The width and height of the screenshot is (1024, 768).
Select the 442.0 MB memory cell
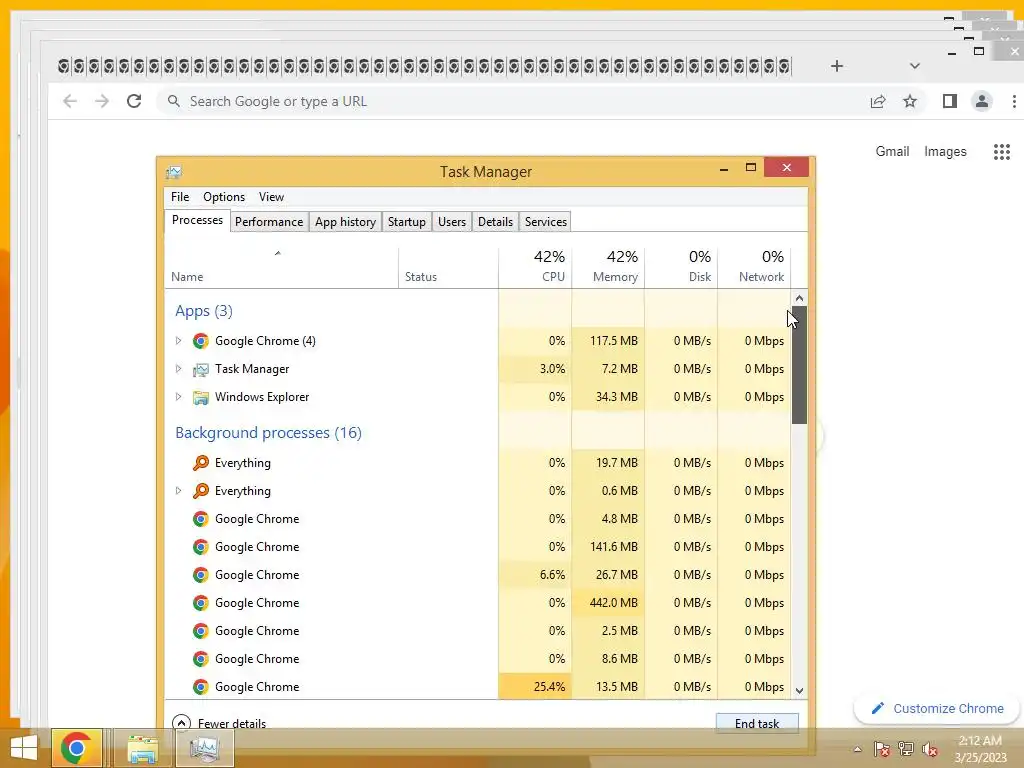coord(608,603)
